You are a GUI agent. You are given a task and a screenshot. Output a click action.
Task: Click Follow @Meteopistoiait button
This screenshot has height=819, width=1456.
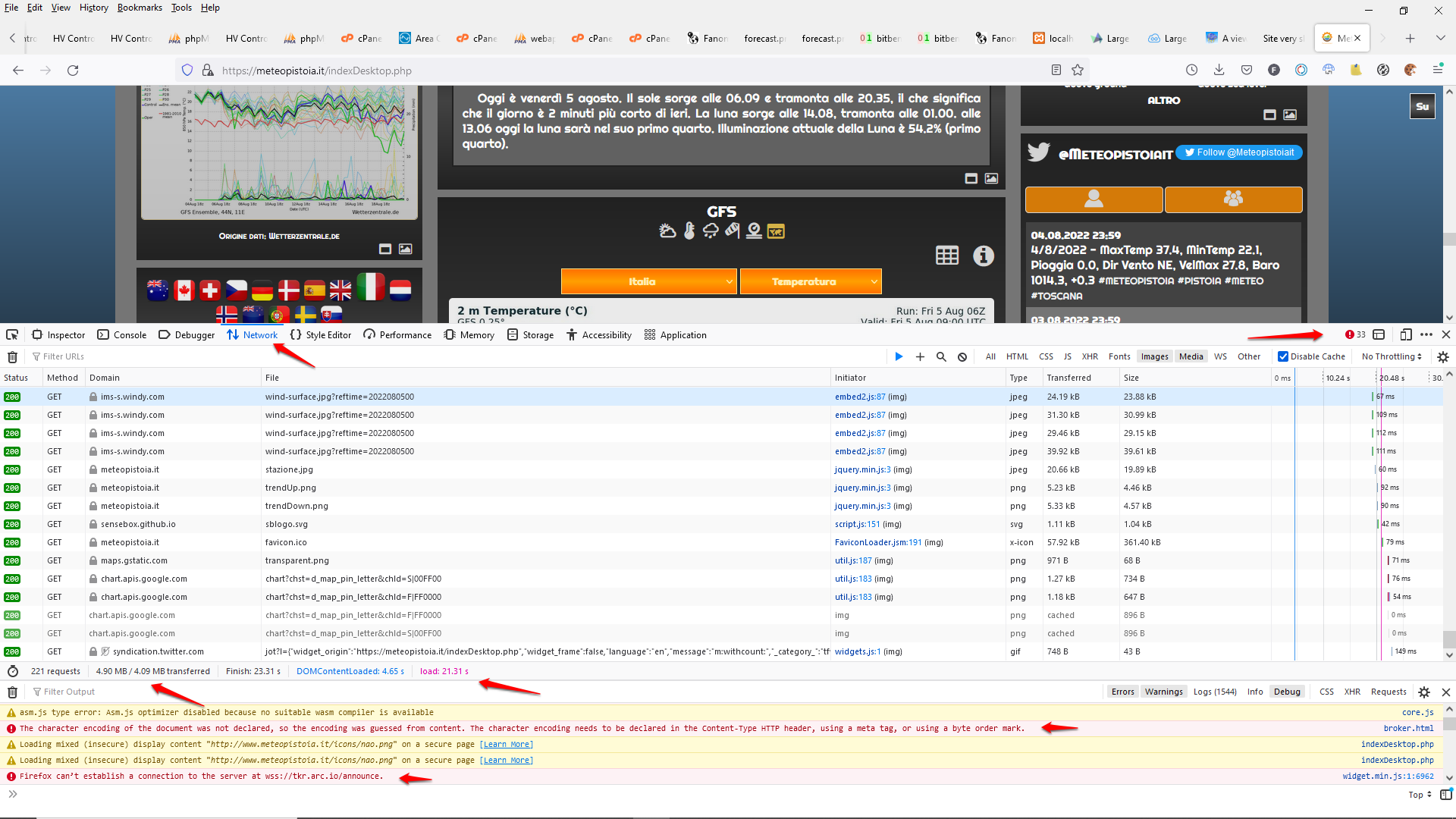(x=1239, y=152)
